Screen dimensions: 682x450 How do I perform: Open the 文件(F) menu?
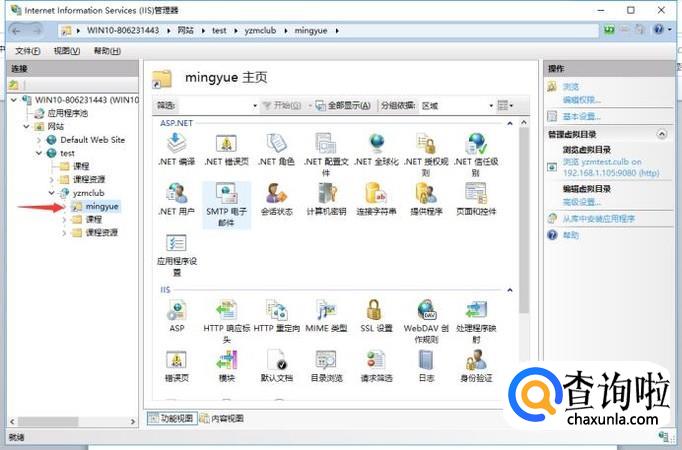tap(27, 51)
